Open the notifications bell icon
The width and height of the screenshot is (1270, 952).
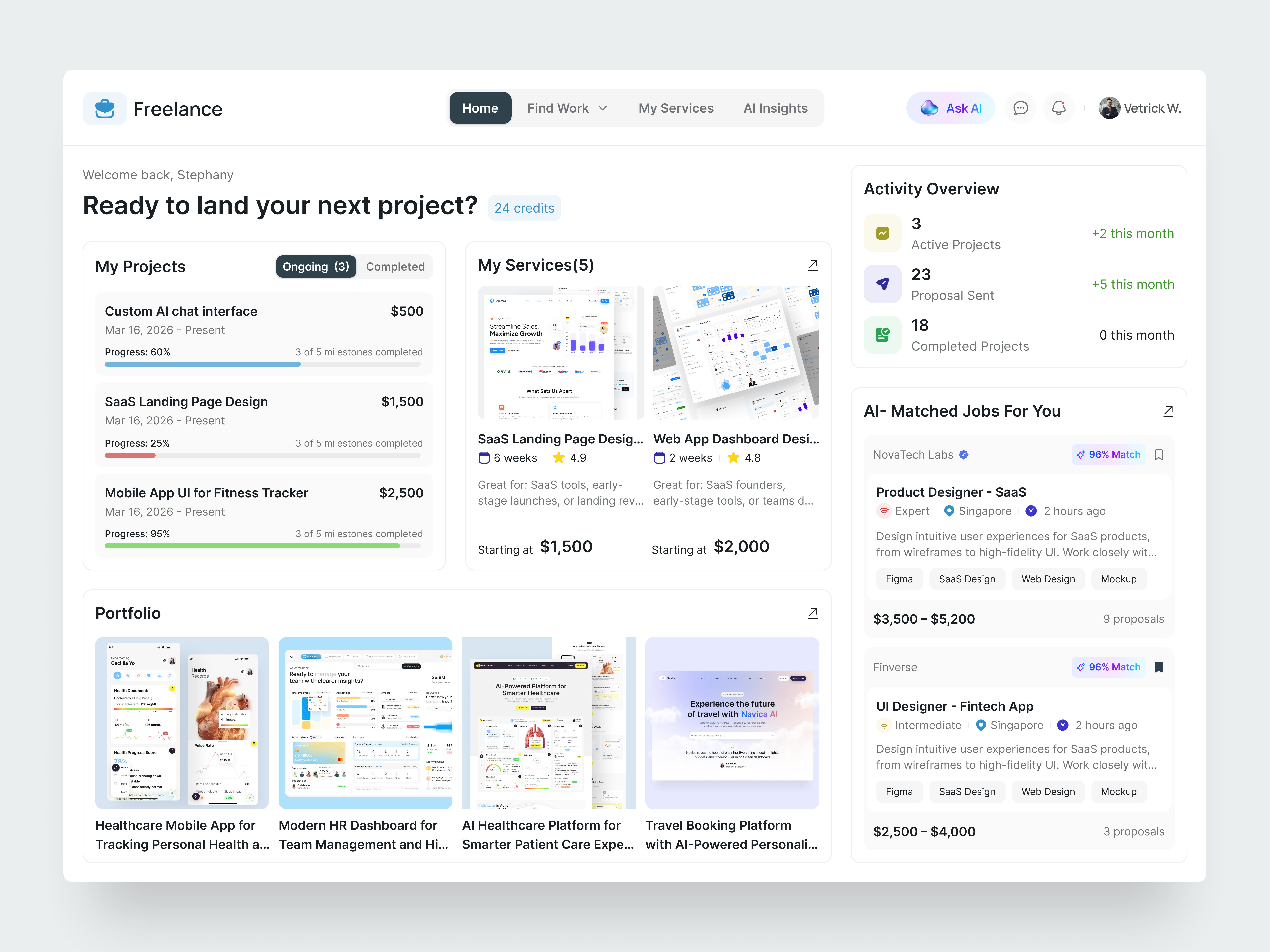[x=1059, y=108]
